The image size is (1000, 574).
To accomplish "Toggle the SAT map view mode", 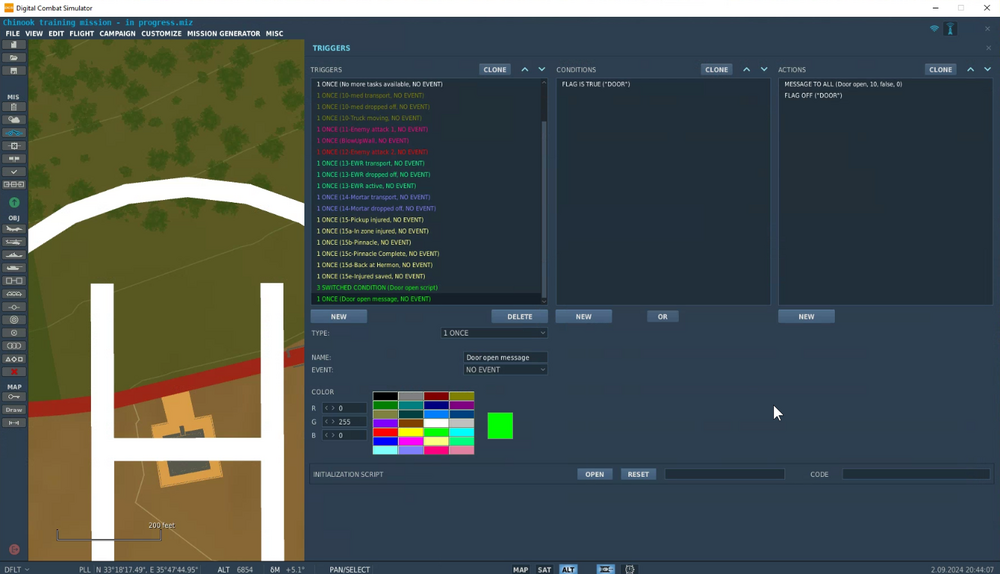I will (544, 570).
